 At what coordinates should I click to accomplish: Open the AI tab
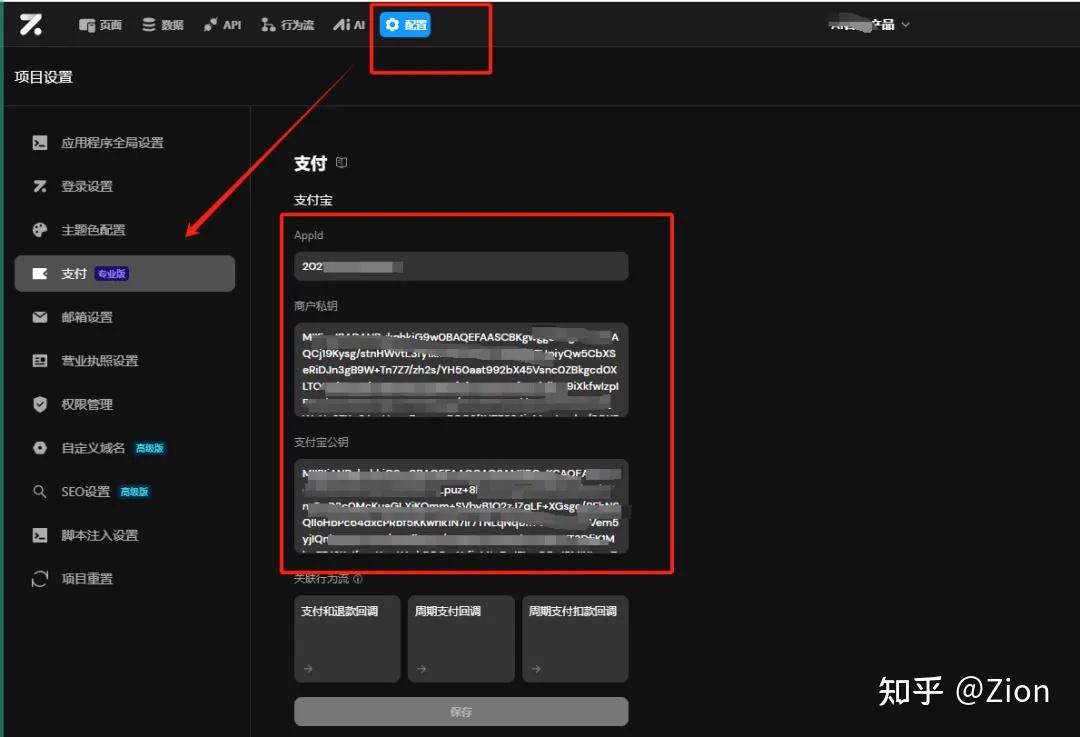pyautogui.click(x=349, y=25)
